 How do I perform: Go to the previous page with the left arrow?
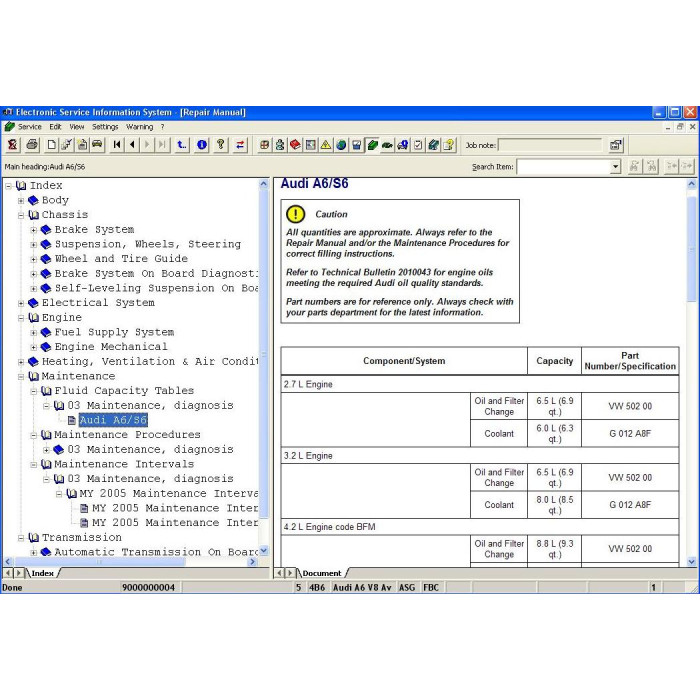pos(132,145)
